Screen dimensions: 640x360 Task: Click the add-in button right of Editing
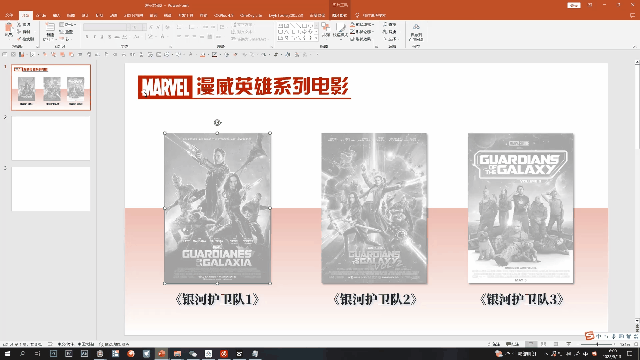[416, 32]
